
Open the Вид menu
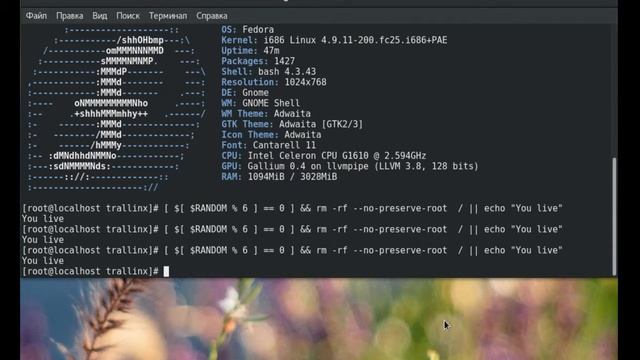pyautogui.click(x=100, y=16)
